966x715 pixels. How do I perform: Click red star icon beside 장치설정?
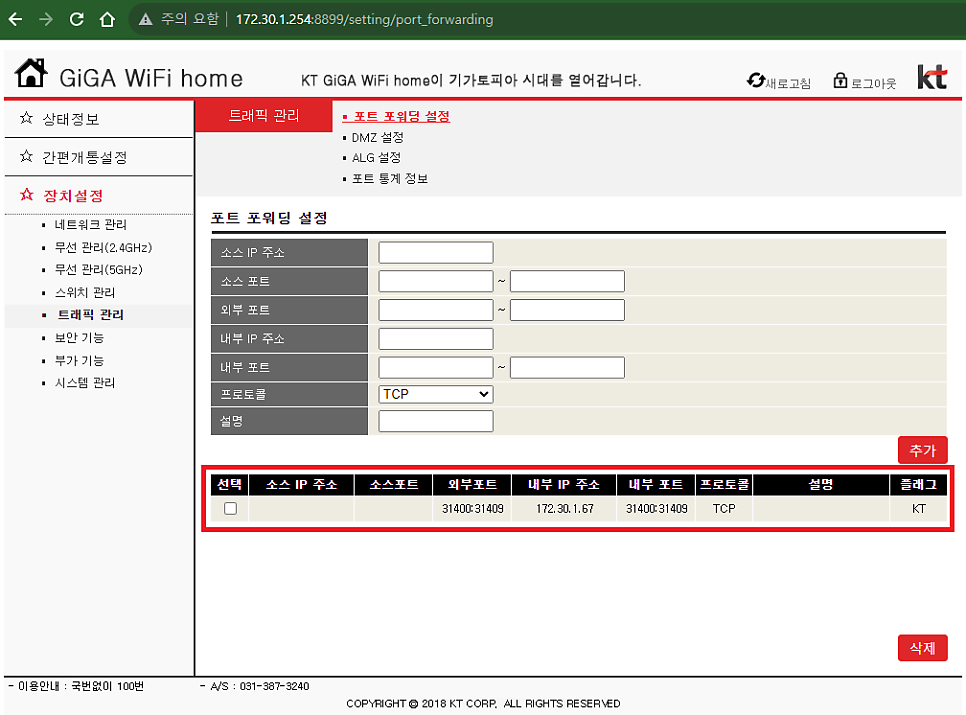click(x=26, y=195)
